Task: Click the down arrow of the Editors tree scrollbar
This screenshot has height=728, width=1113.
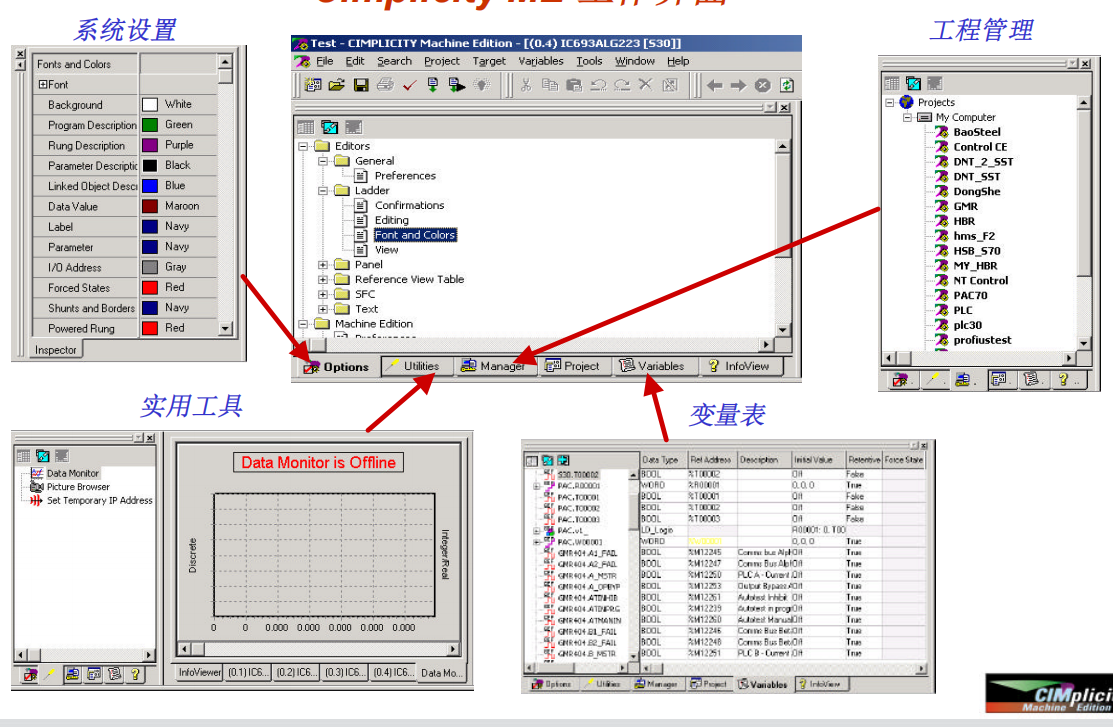Action: coord(782,330)
